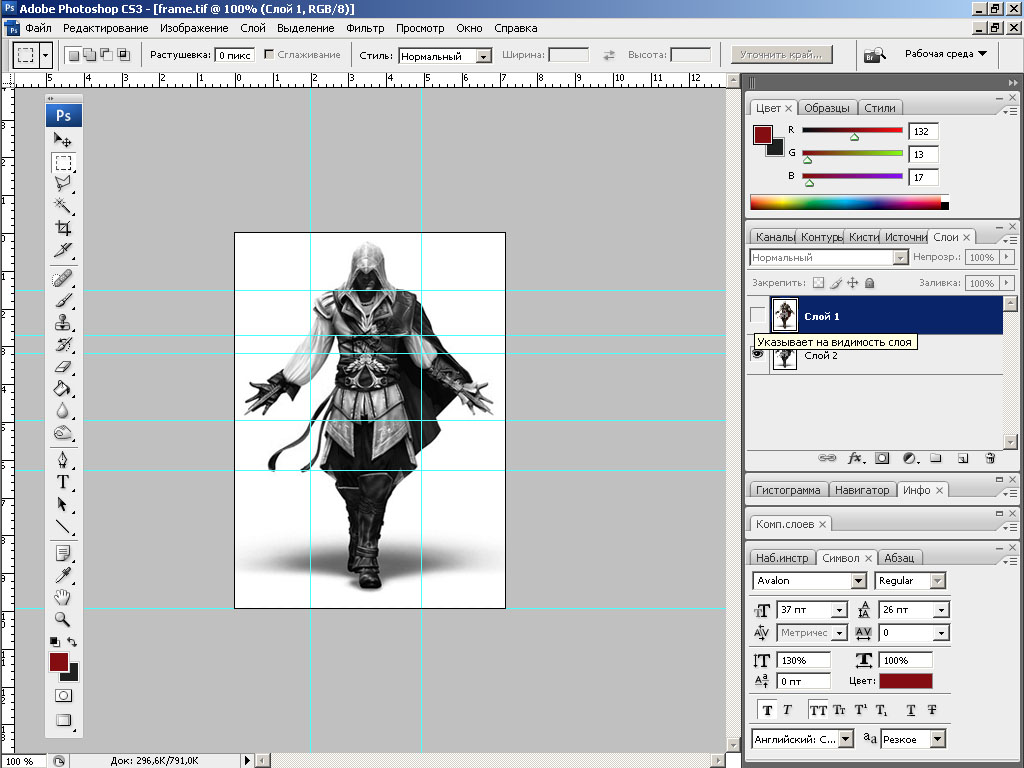Image resolution: width=1024 pixels, height=768 pixels.
Task: Click the Рабочая среда workspace button
Action: [945, 54]
